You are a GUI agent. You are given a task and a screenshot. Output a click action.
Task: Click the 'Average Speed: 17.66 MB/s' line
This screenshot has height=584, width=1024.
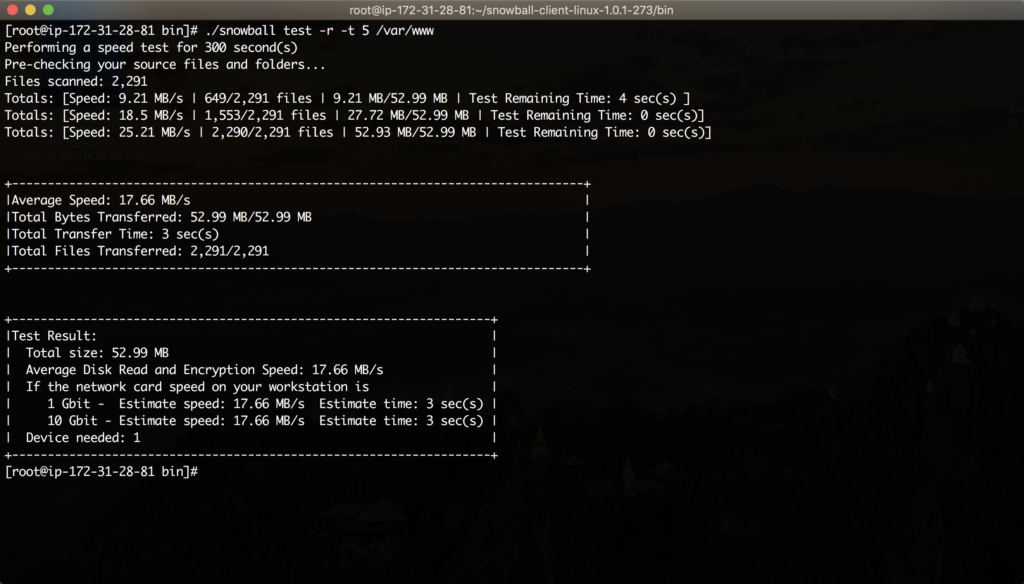point(100,201)
